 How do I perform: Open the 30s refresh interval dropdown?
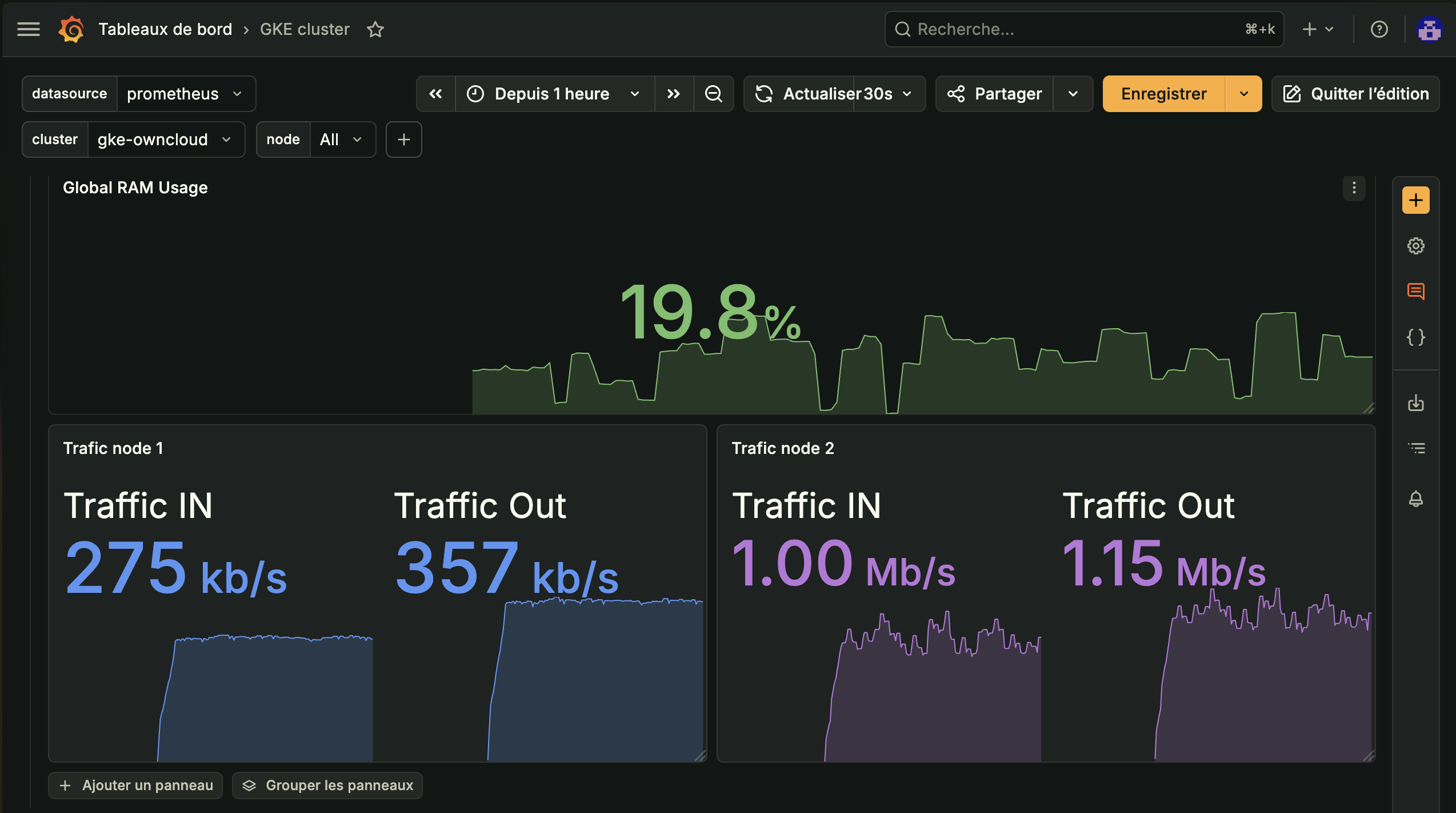click(x=889, y=94)
